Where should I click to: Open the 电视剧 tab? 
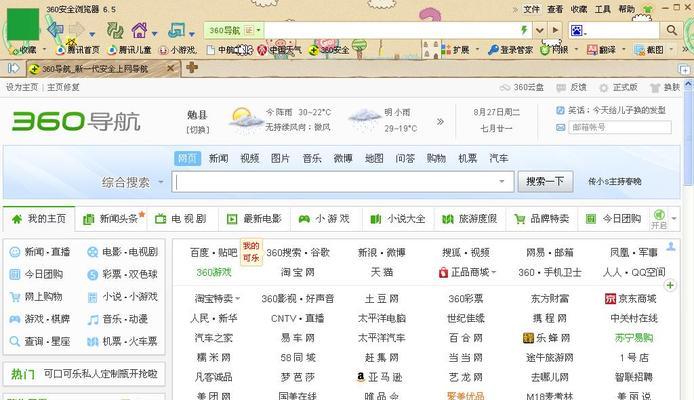(x=183, y=219)
